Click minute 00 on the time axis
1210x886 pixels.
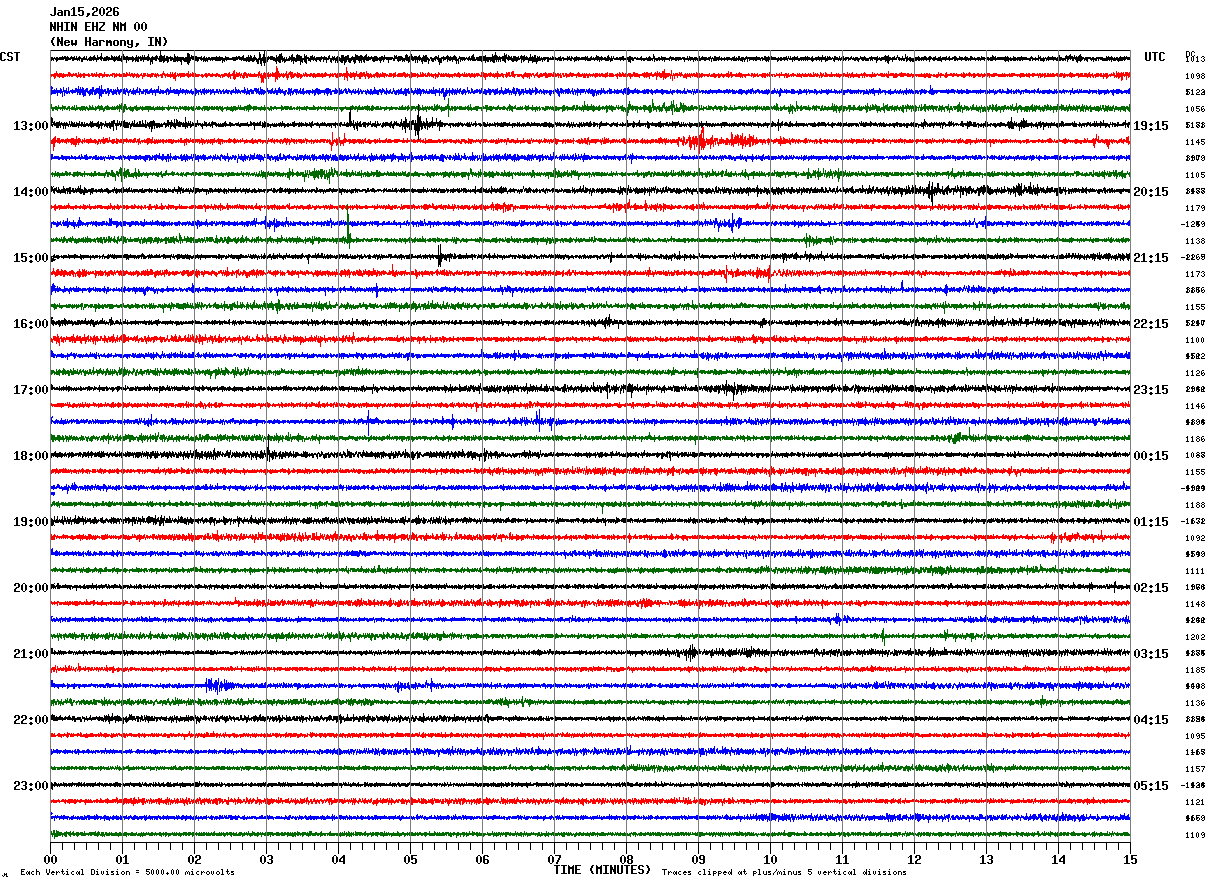[50, 859]
